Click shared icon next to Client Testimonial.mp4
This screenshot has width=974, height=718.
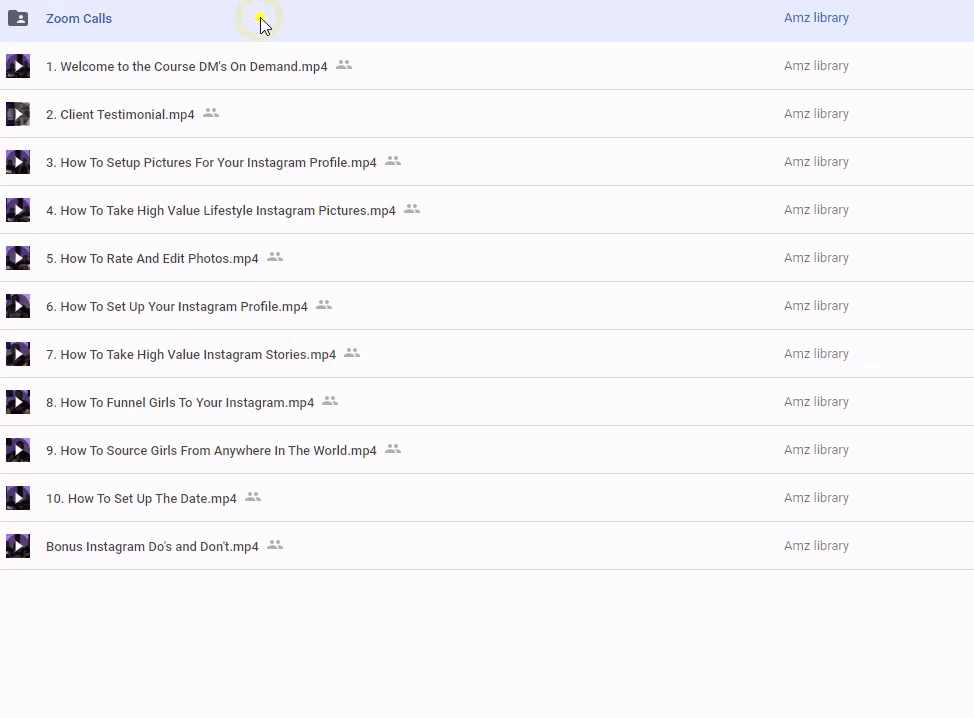pyautogui.click(x=211, y=112)
